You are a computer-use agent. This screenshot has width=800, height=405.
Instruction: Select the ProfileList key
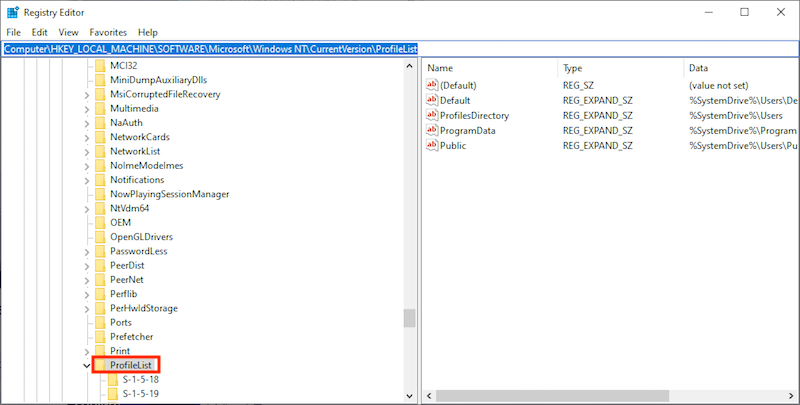tap(131, 365)
